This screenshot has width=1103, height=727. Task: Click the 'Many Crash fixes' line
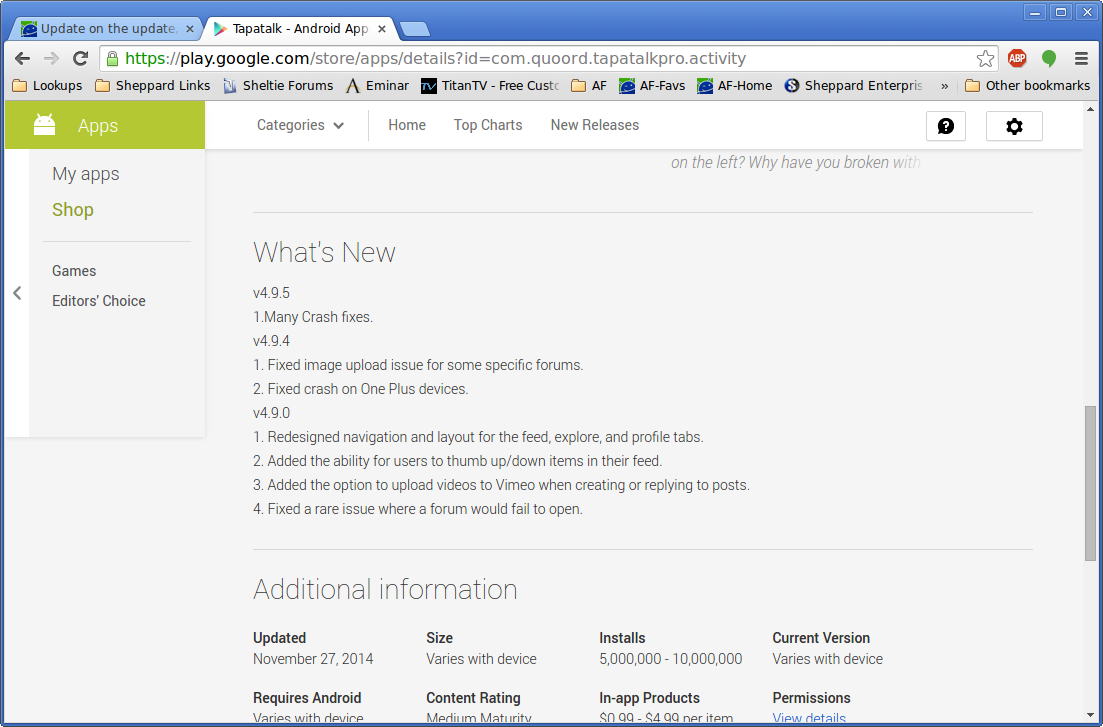coord(313,317)
